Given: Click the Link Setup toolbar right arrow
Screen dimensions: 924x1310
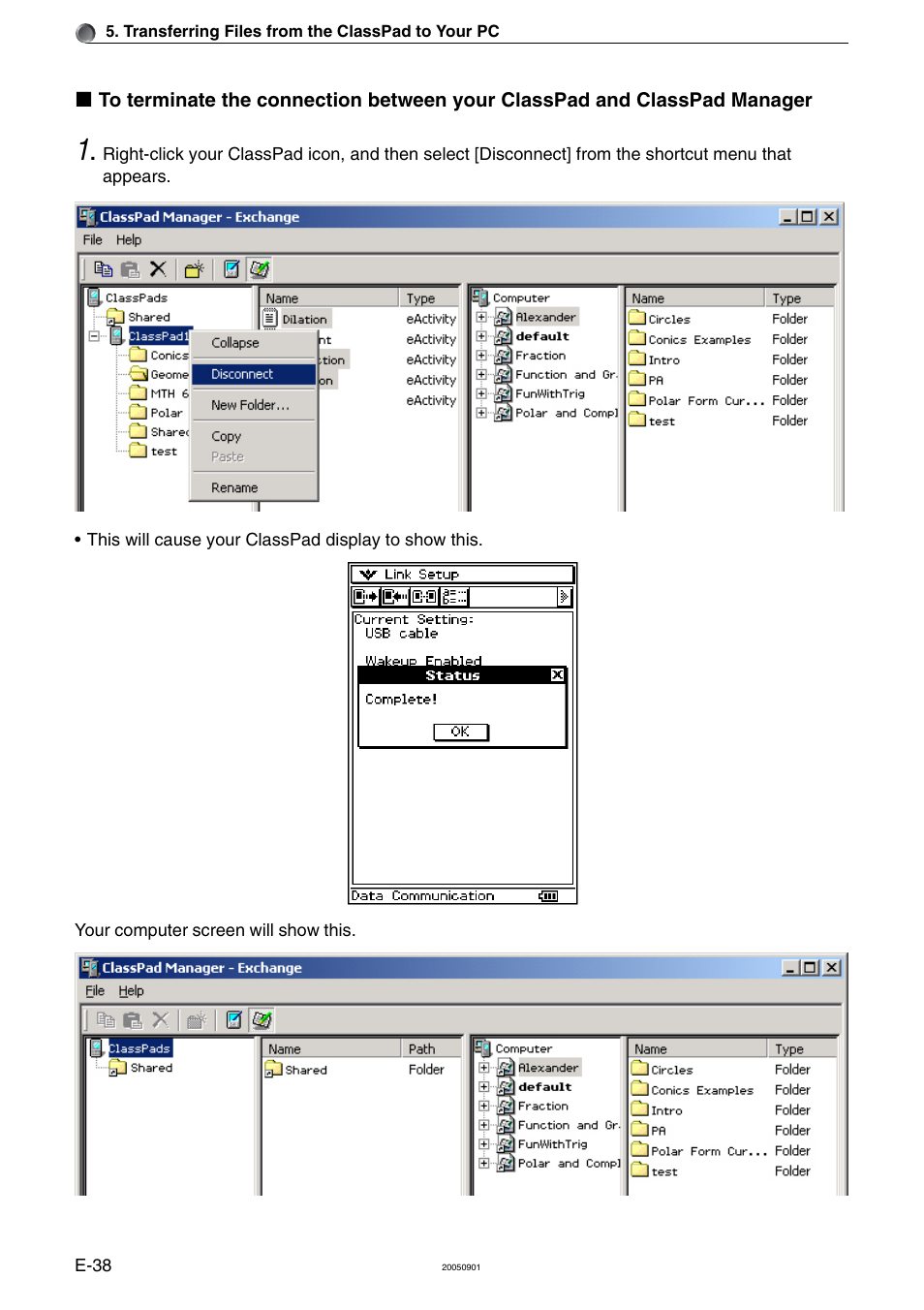Looking at the screenshot, I should 565,597.
